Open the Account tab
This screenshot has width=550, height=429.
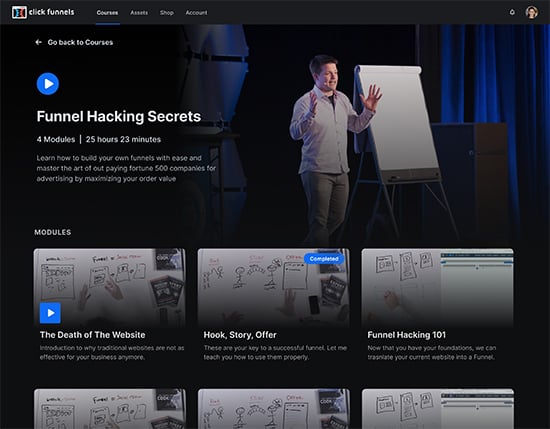196,13
